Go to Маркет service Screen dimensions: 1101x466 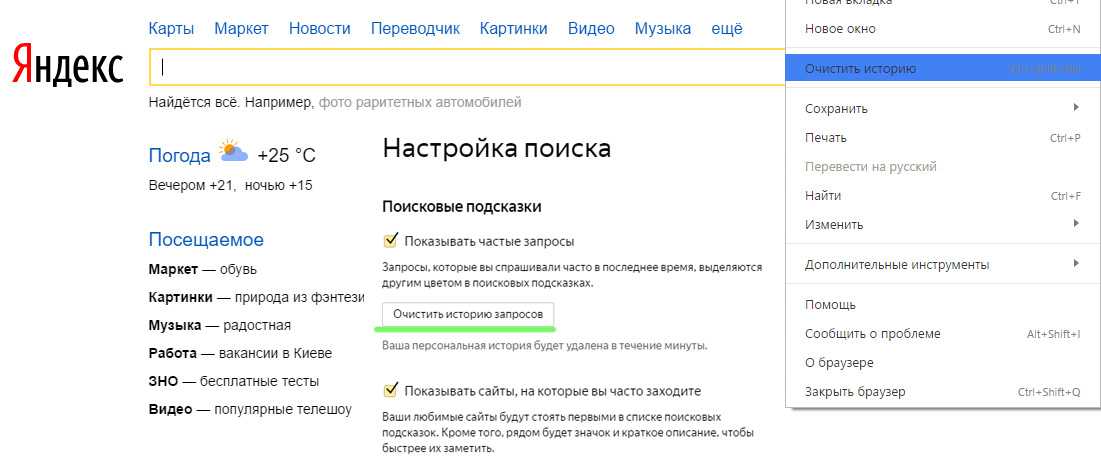[242, 29]
